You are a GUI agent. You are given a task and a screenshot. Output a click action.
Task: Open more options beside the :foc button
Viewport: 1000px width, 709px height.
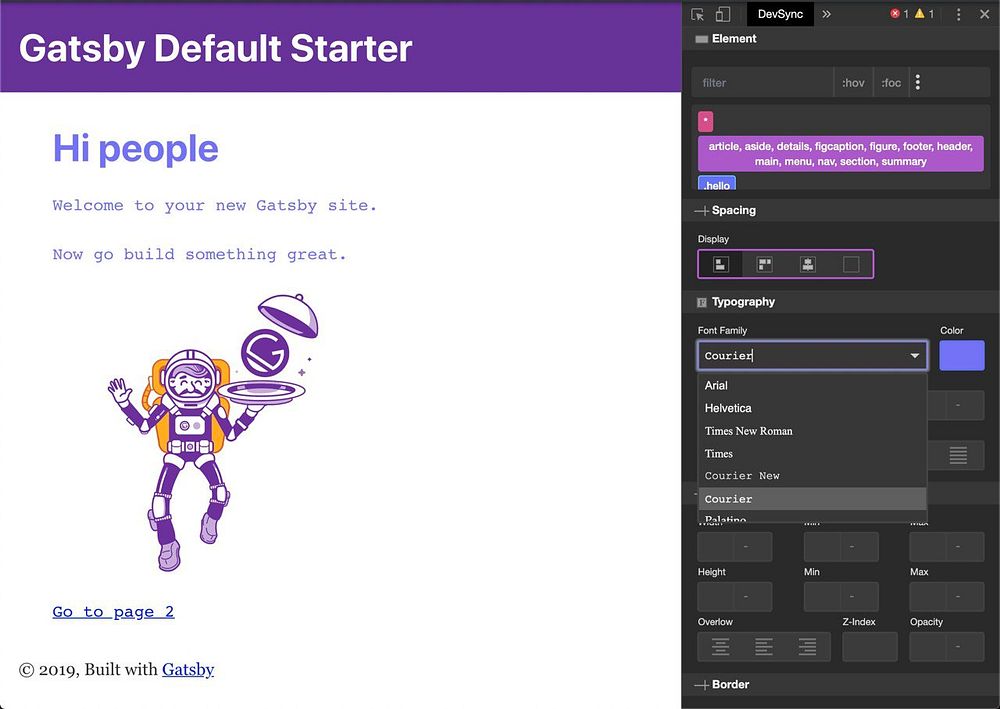(918, 82)
